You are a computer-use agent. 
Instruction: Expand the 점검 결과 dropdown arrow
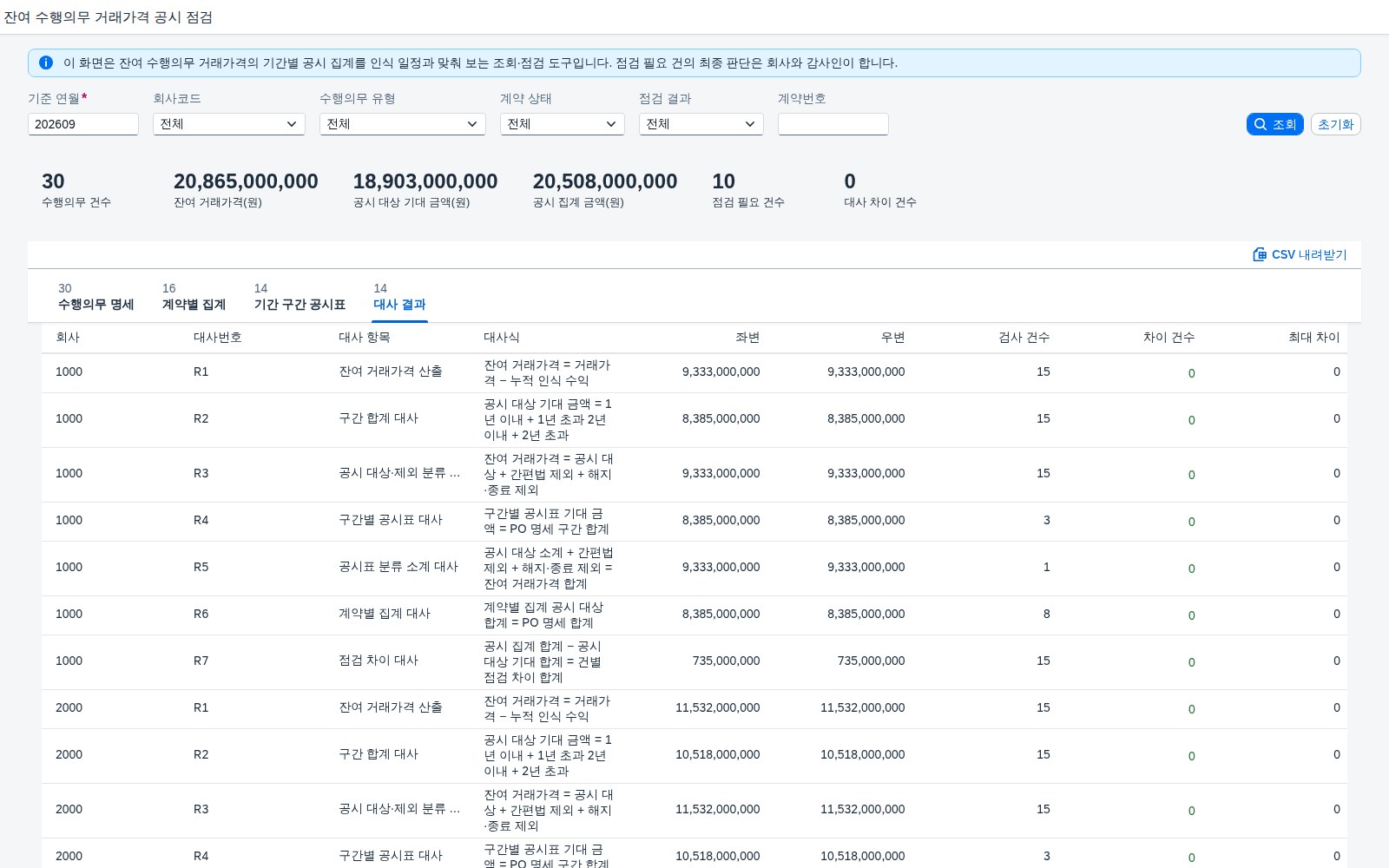(x=750, y=124)
